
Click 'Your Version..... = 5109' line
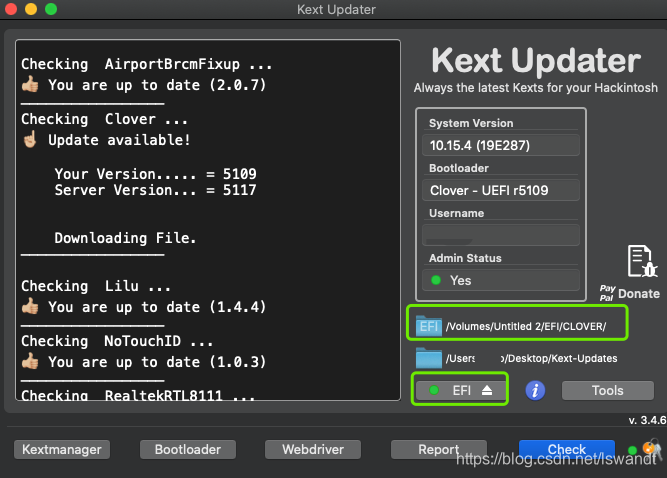click(155, 174)
